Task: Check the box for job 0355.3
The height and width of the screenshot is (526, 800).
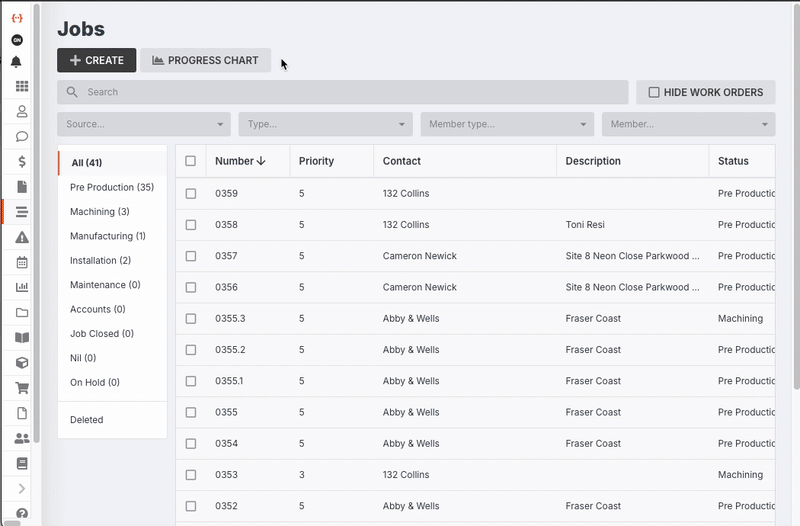Action: tap(191, 318)
